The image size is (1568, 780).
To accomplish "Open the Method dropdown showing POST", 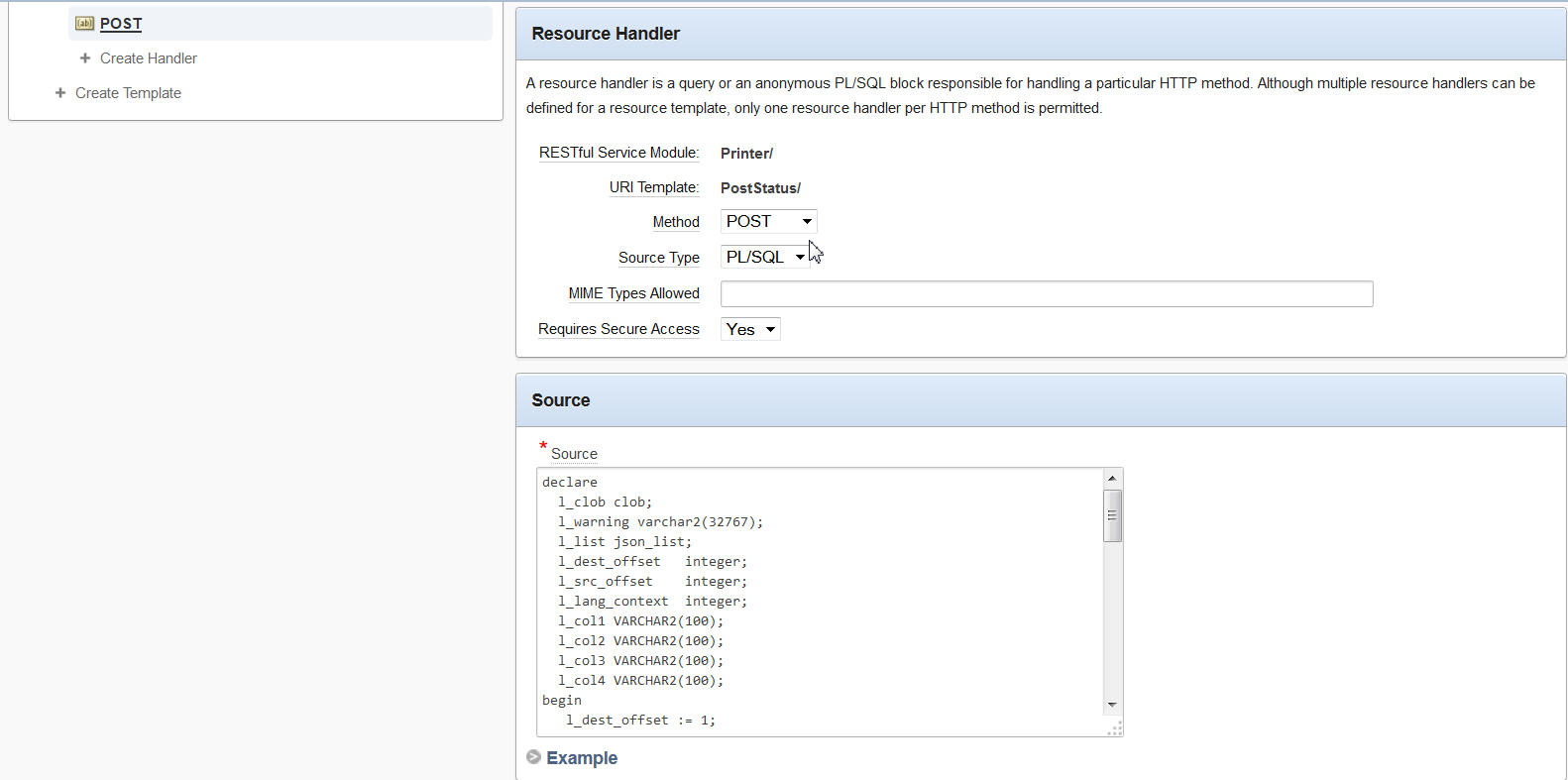I will 768,222.
